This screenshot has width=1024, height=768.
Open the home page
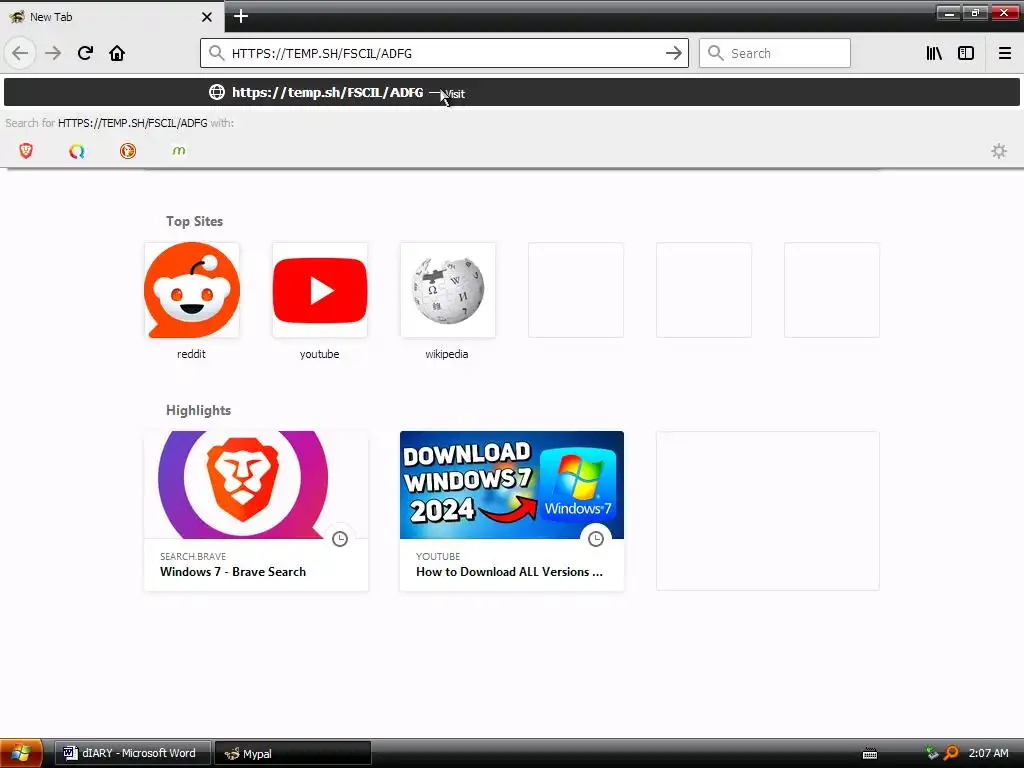click(117, 53)
